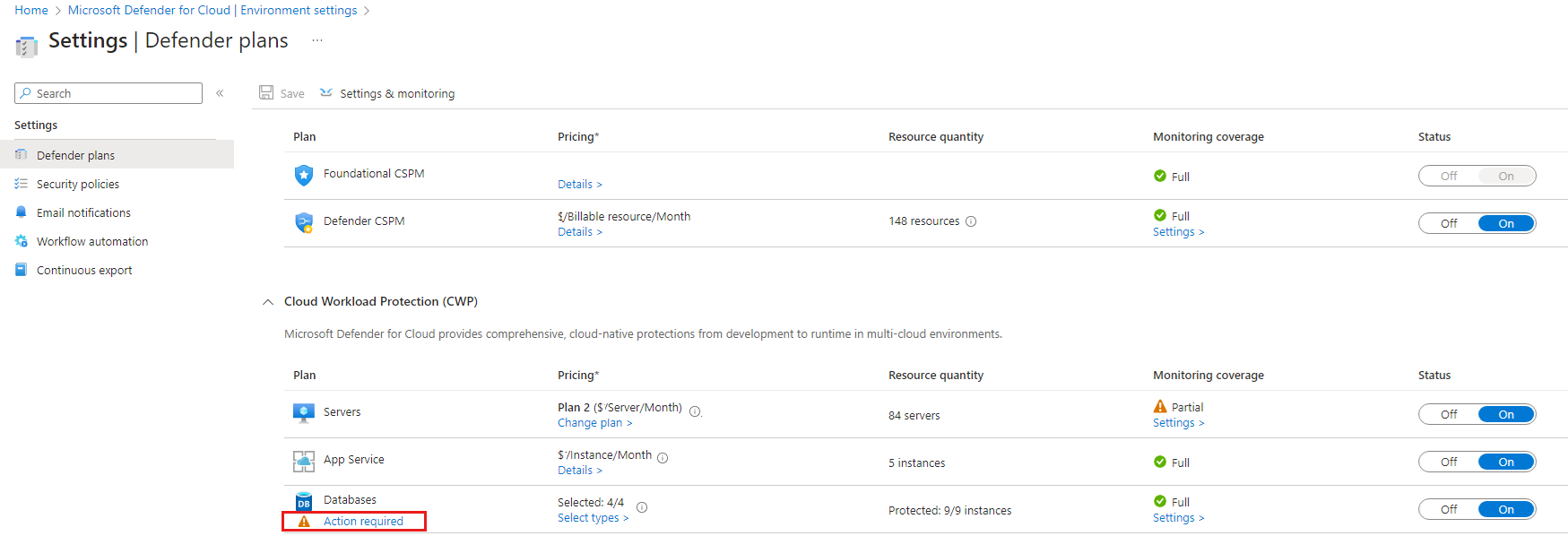1568x536 pixels.
Task: Click the '5 instances' resource quantity
Action: coord(917,463)
